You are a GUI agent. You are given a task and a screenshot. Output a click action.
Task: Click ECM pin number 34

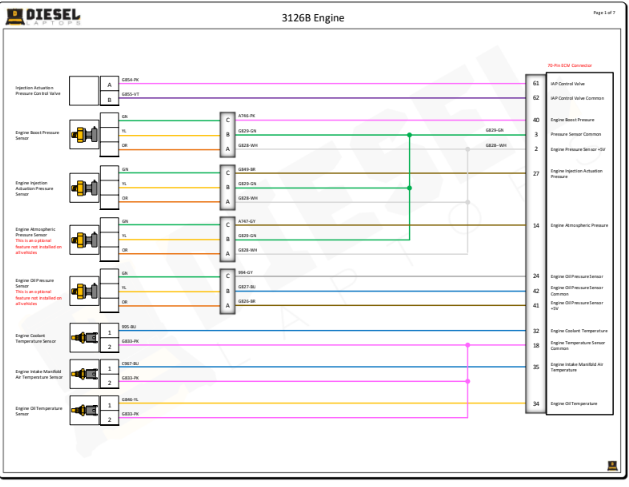click(536, 404)
